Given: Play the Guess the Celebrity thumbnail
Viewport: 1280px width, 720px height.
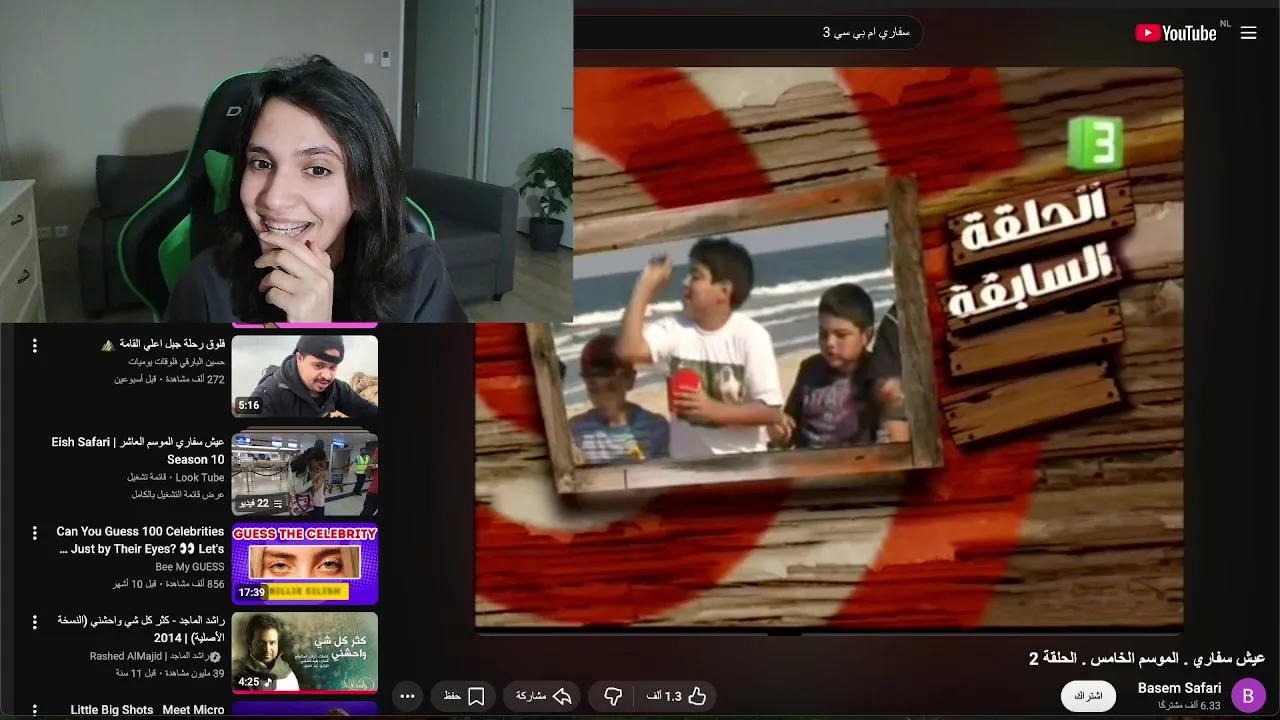Looking at the screenshot, I should (x=305, y=564).
